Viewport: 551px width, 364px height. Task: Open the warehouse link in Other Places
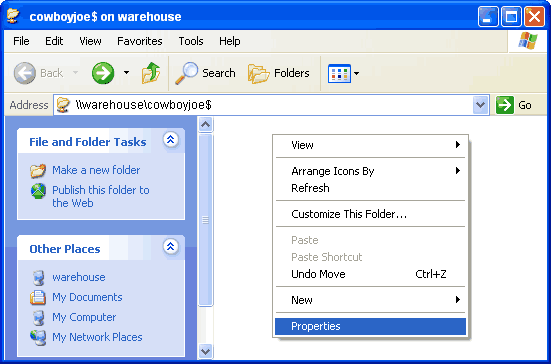(x=79, y=277)
